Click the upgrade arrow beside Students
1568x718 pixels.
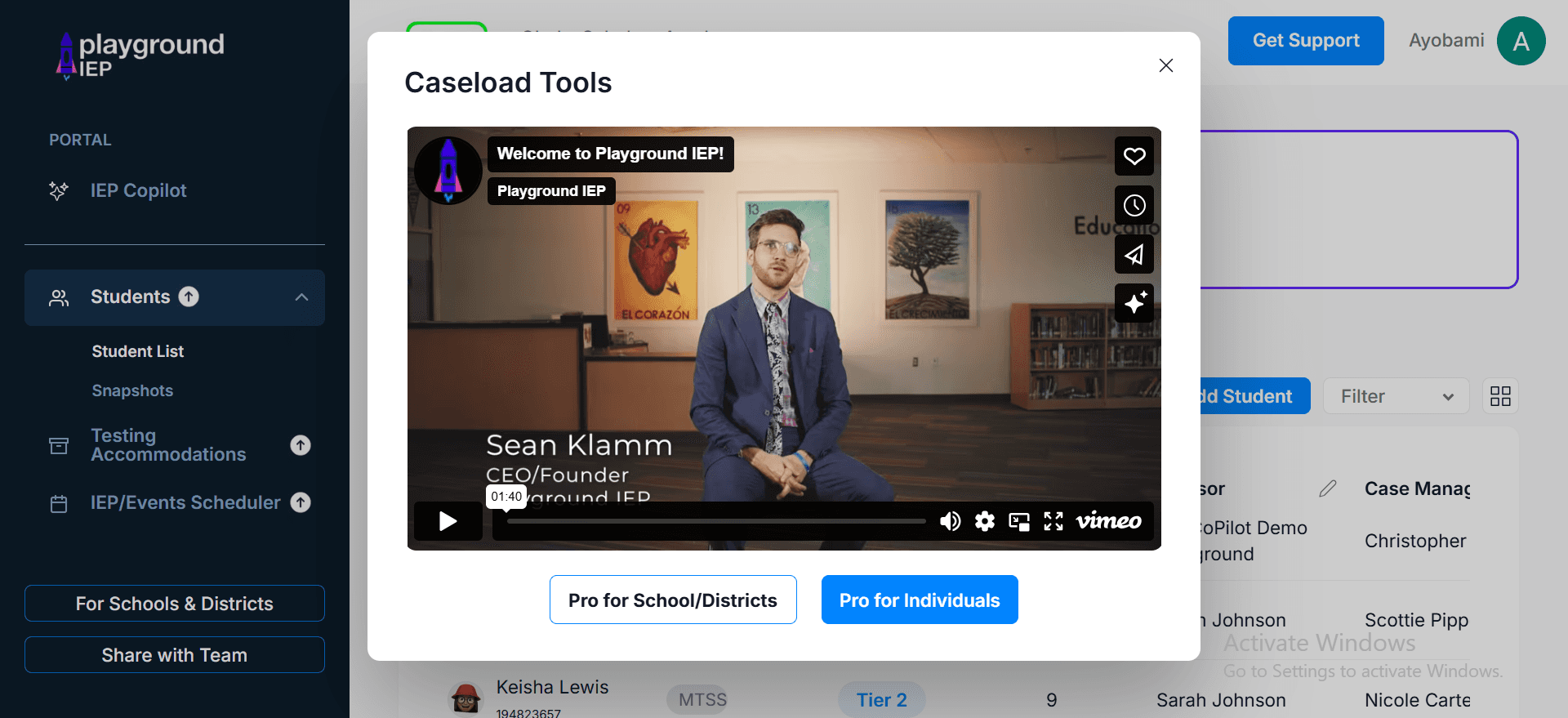pos(189,297)
